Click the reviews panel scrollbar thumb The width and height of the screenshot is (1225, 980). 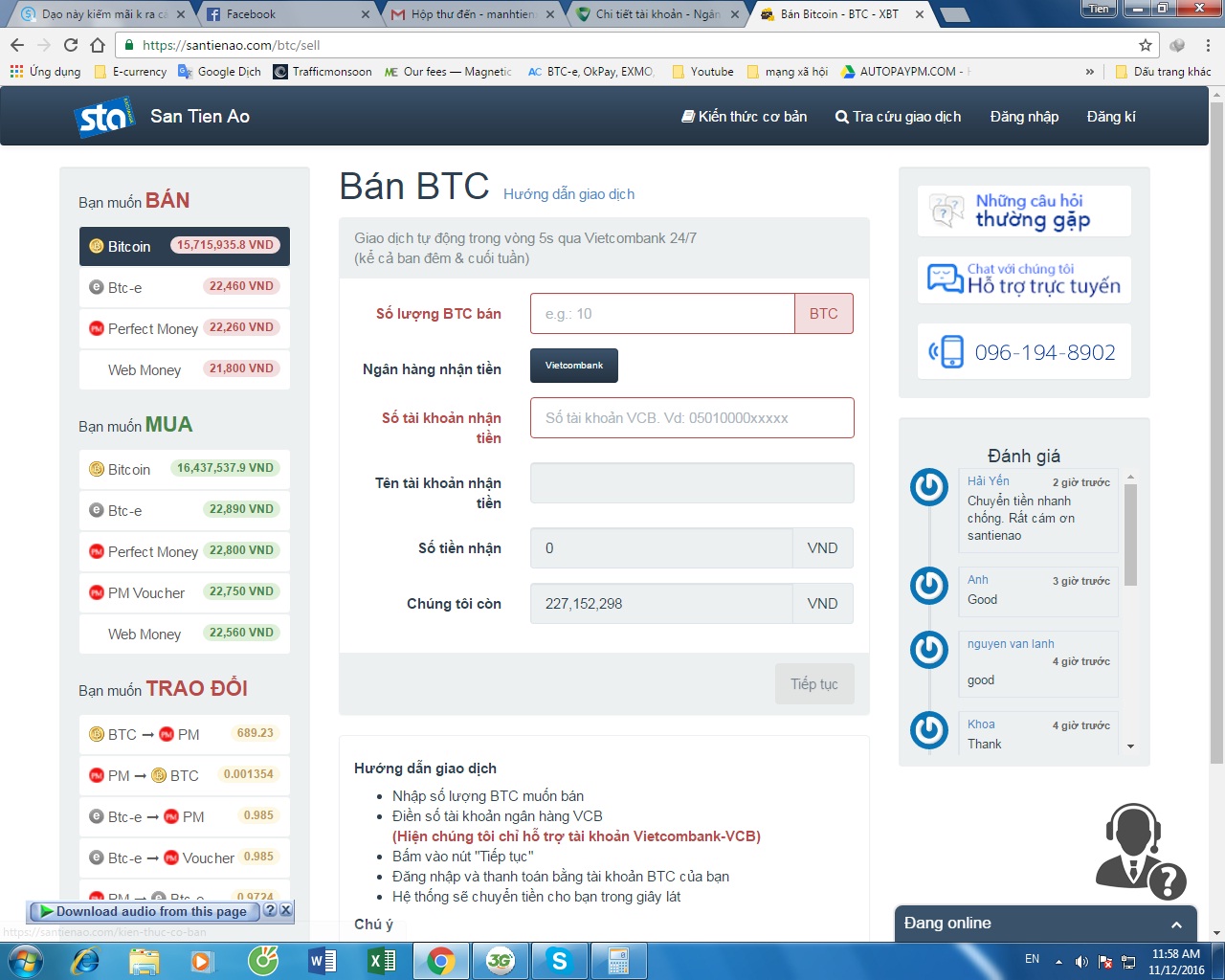click(1130, 534)
